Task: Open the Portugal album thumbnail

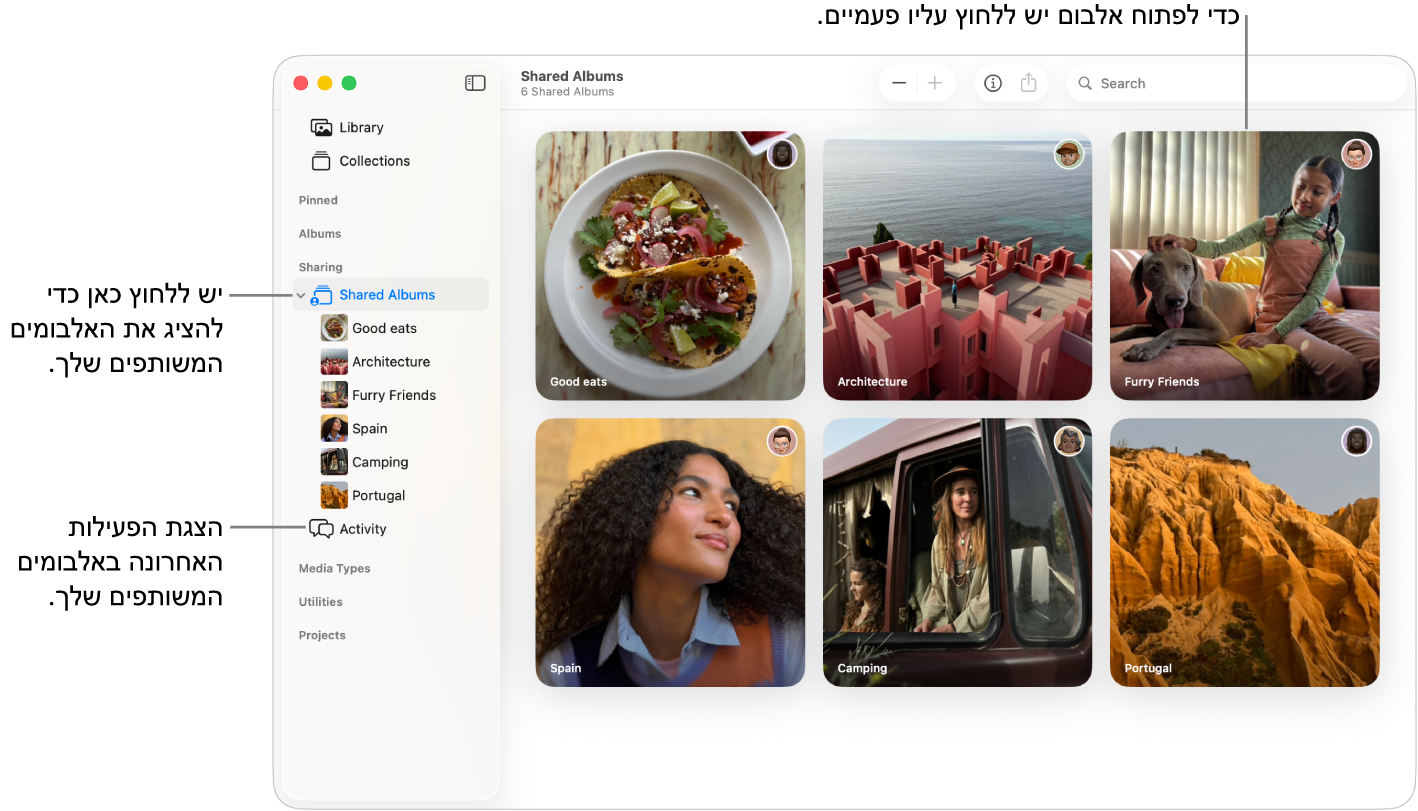Action: click(1244, 552)
